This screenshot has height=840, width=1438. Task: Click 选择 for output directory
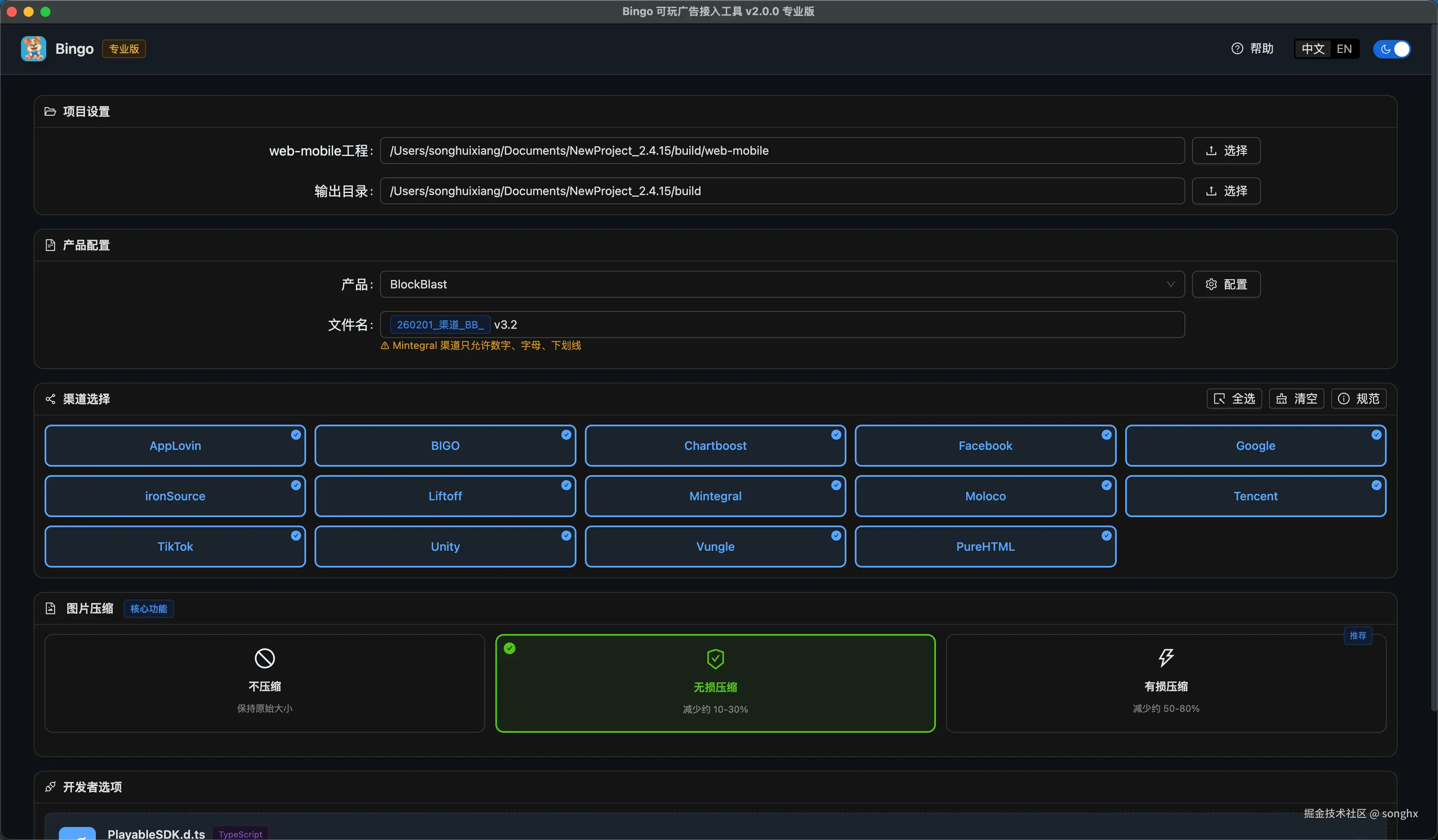pyautogui.click(x=1226, y=190)
